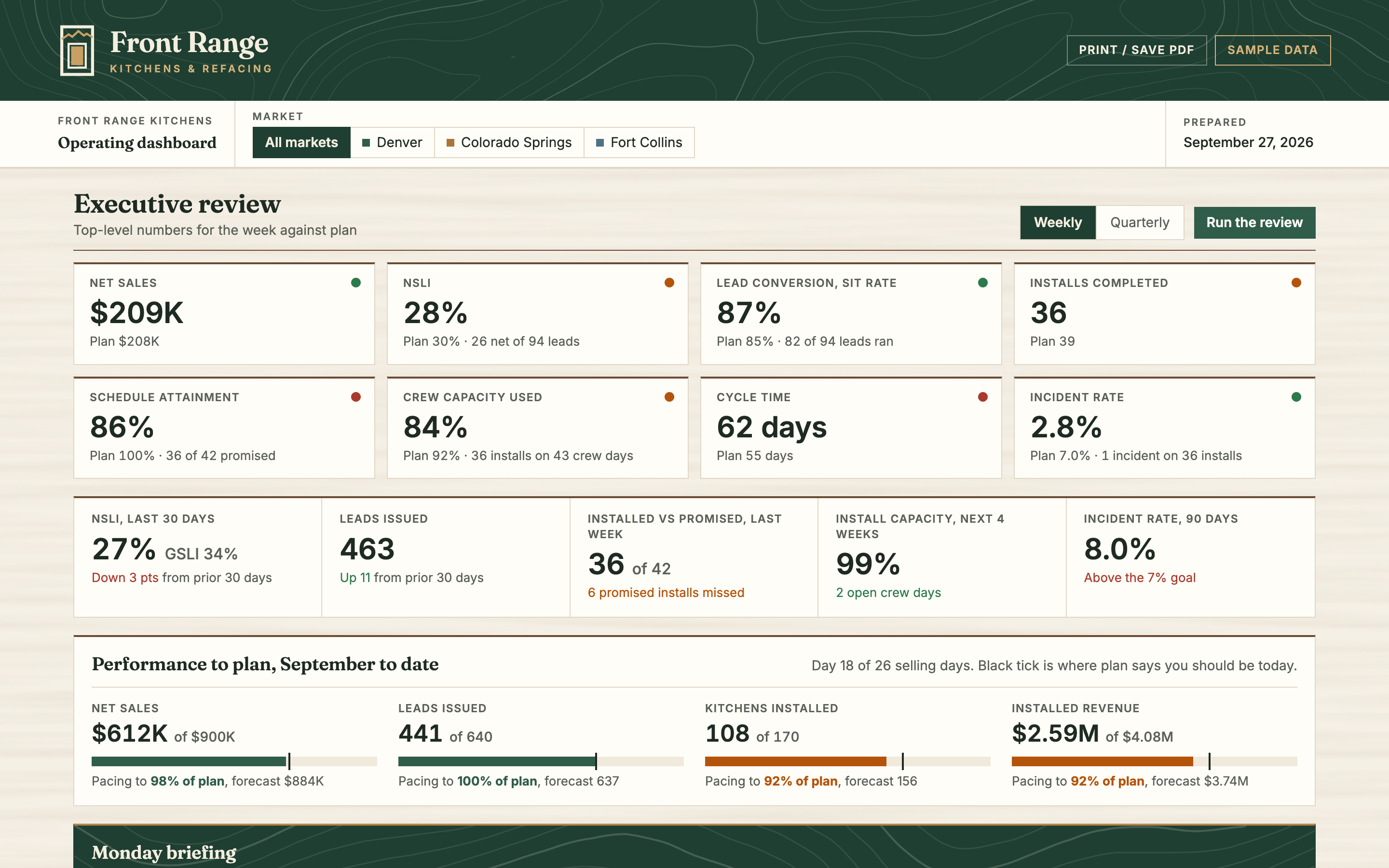This screenshot has width=1389, height=868.
Task: Click the $2.59M installed revenue value
Action: [x=1055, y=733]
